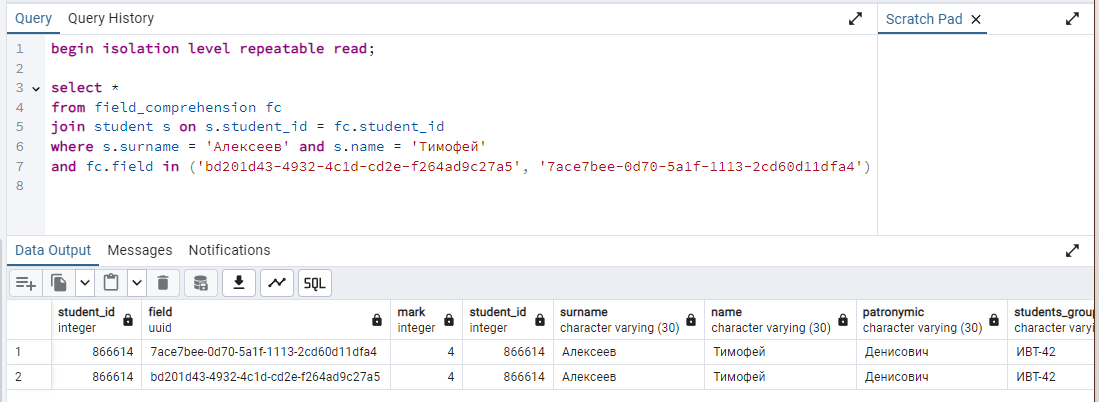
Task: Expand the Data Output panel
Action: (x=1072, y=250)
